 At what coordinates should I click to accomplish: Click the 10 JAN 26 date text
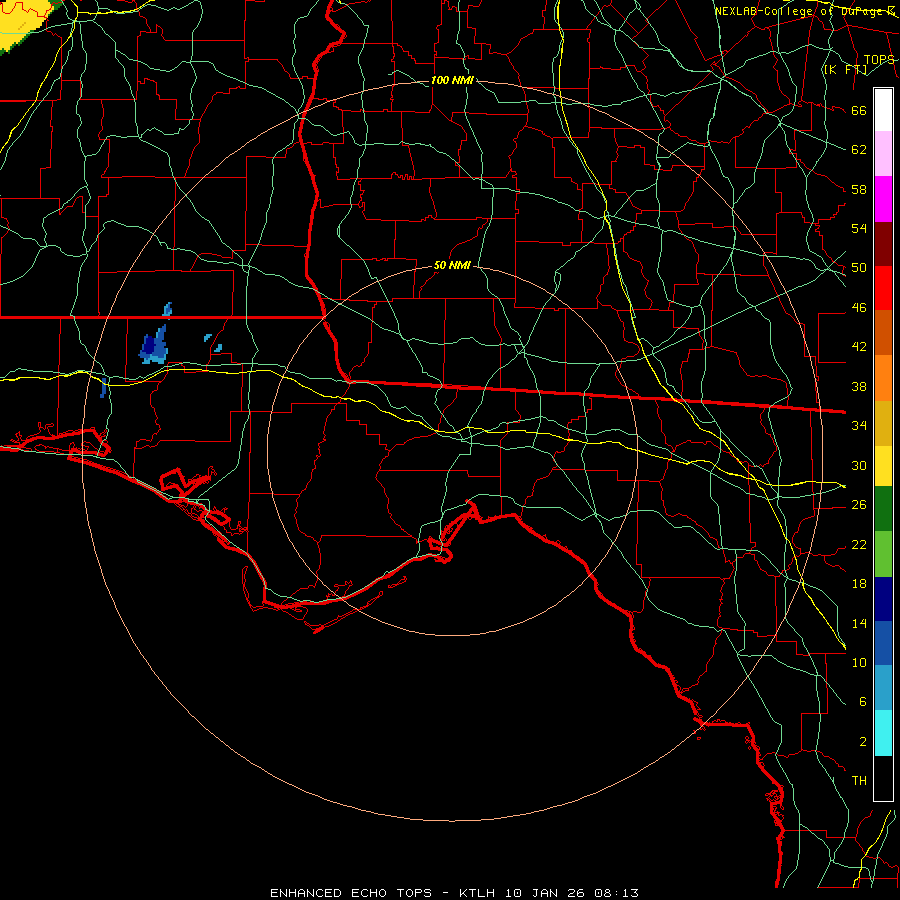tap(547, 893)
